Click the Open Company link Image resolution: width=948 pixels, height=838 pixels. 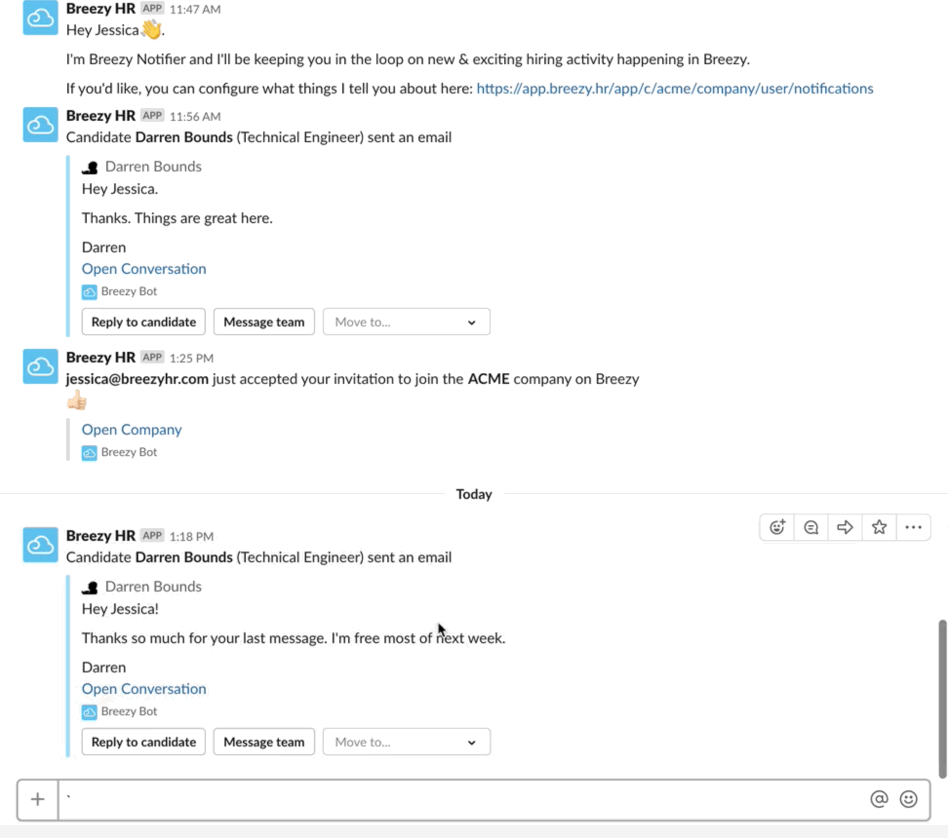click(x=132, y=430)
